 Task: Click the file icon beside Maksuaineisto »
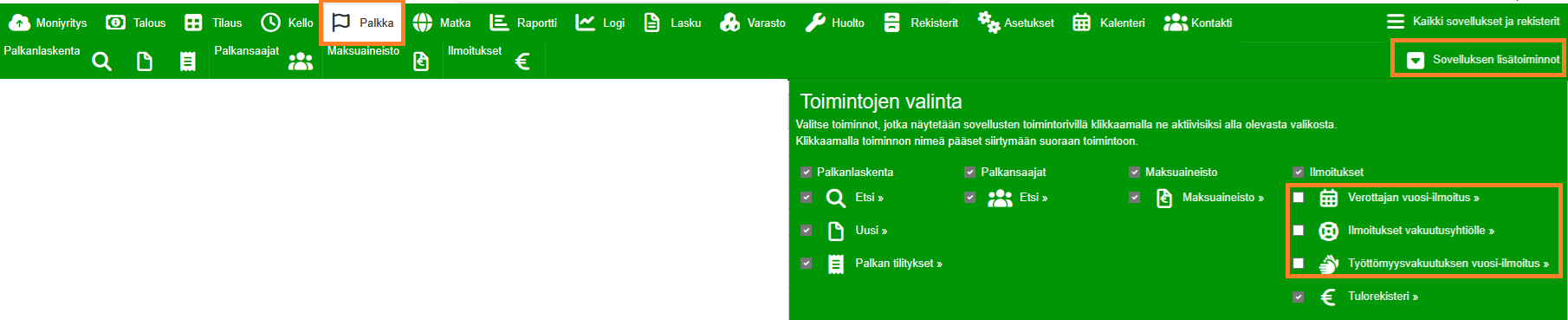coord(1164,199)
